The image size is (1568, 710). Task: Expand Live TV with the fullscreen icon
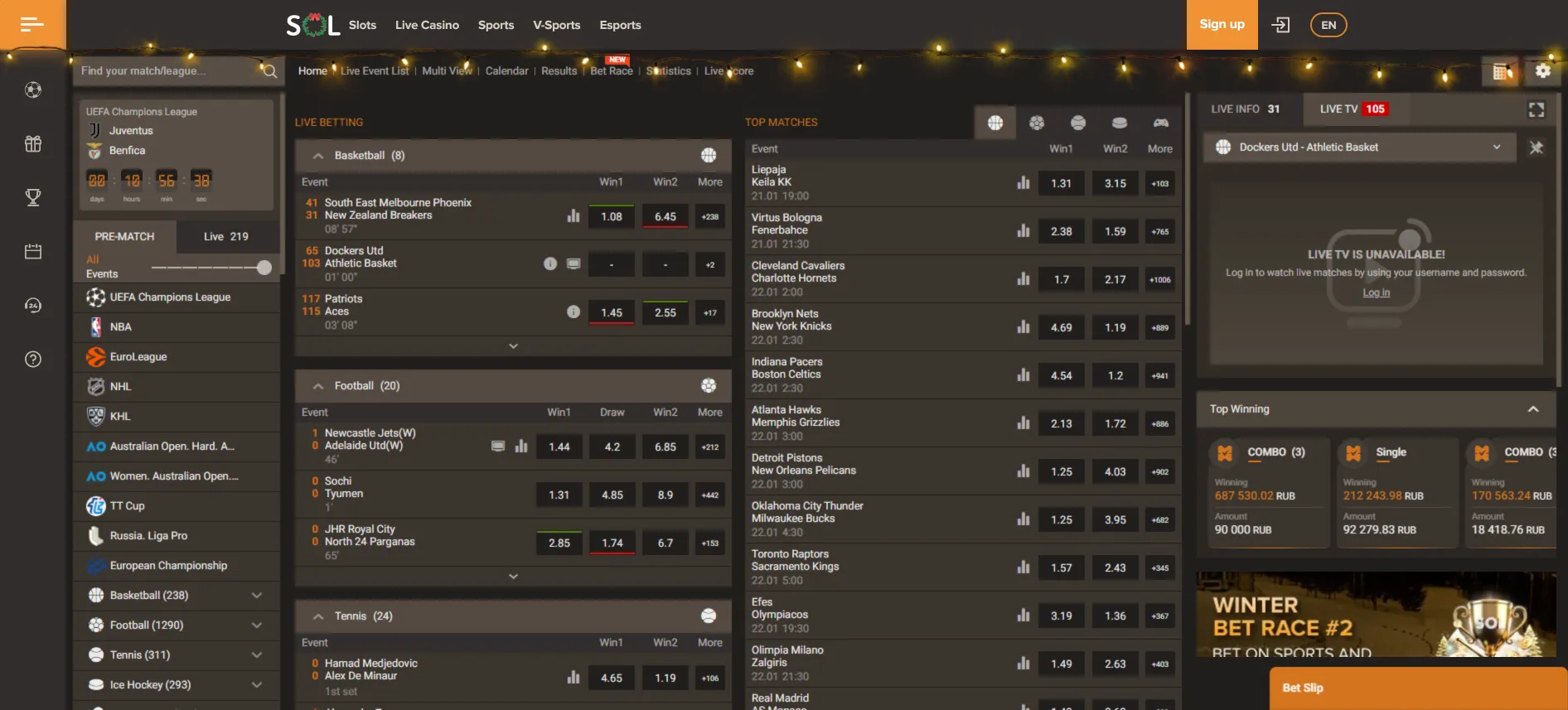(x=1536, y=109)
